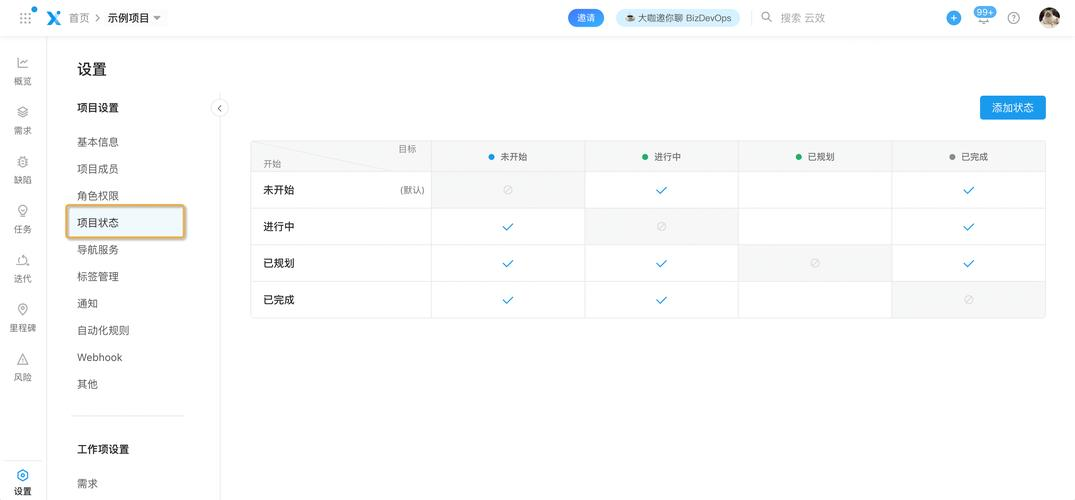The height and width of the screenshot is (500, 1075).
Task: Click the 进行中 column header
Action: pos(662,156)
